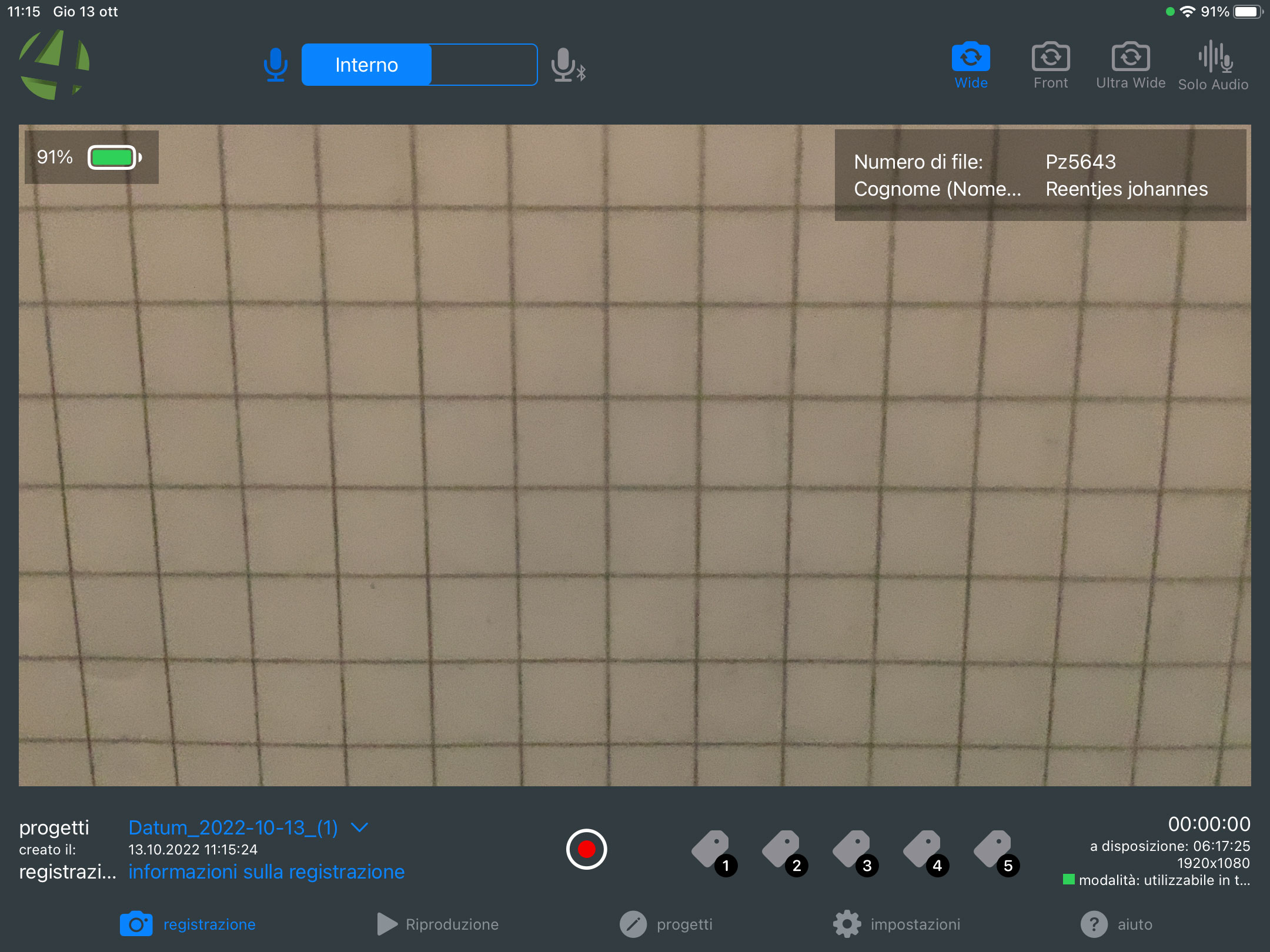Open the project dropdown Datum_2022-10-13_(1)
Image resolution: width=1270 pixels, height=952 pixels.
coord(233,827)
